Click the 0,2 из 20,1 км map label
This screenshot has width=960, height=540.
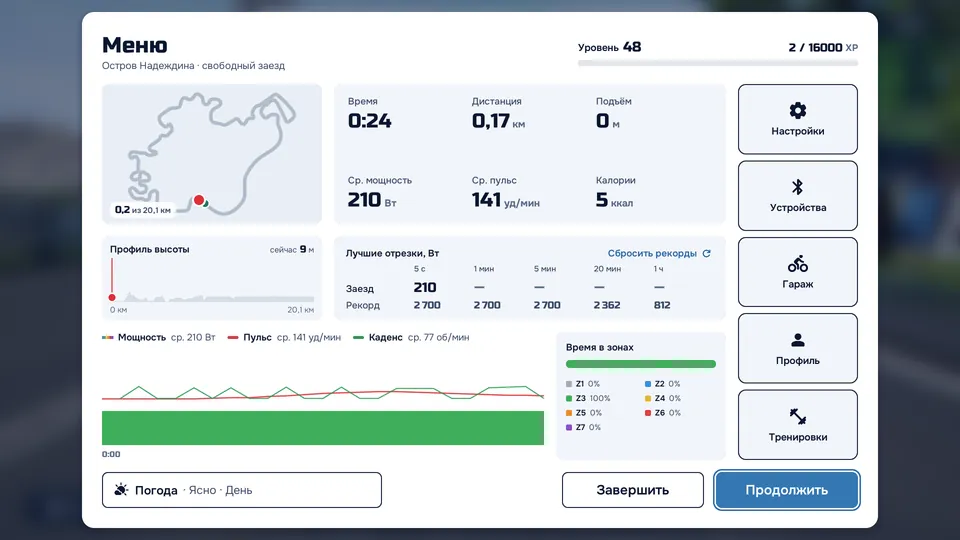(143, 210)
